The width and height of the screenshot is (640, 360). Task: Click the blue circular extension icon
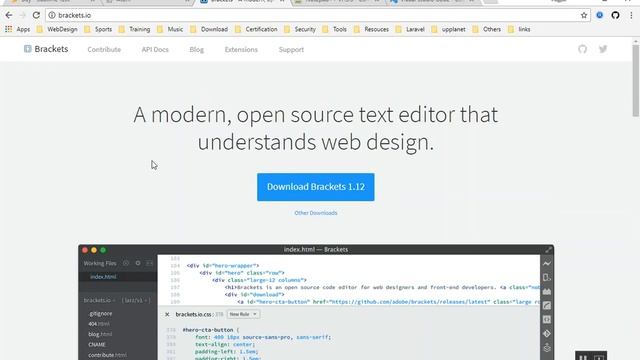599,15
